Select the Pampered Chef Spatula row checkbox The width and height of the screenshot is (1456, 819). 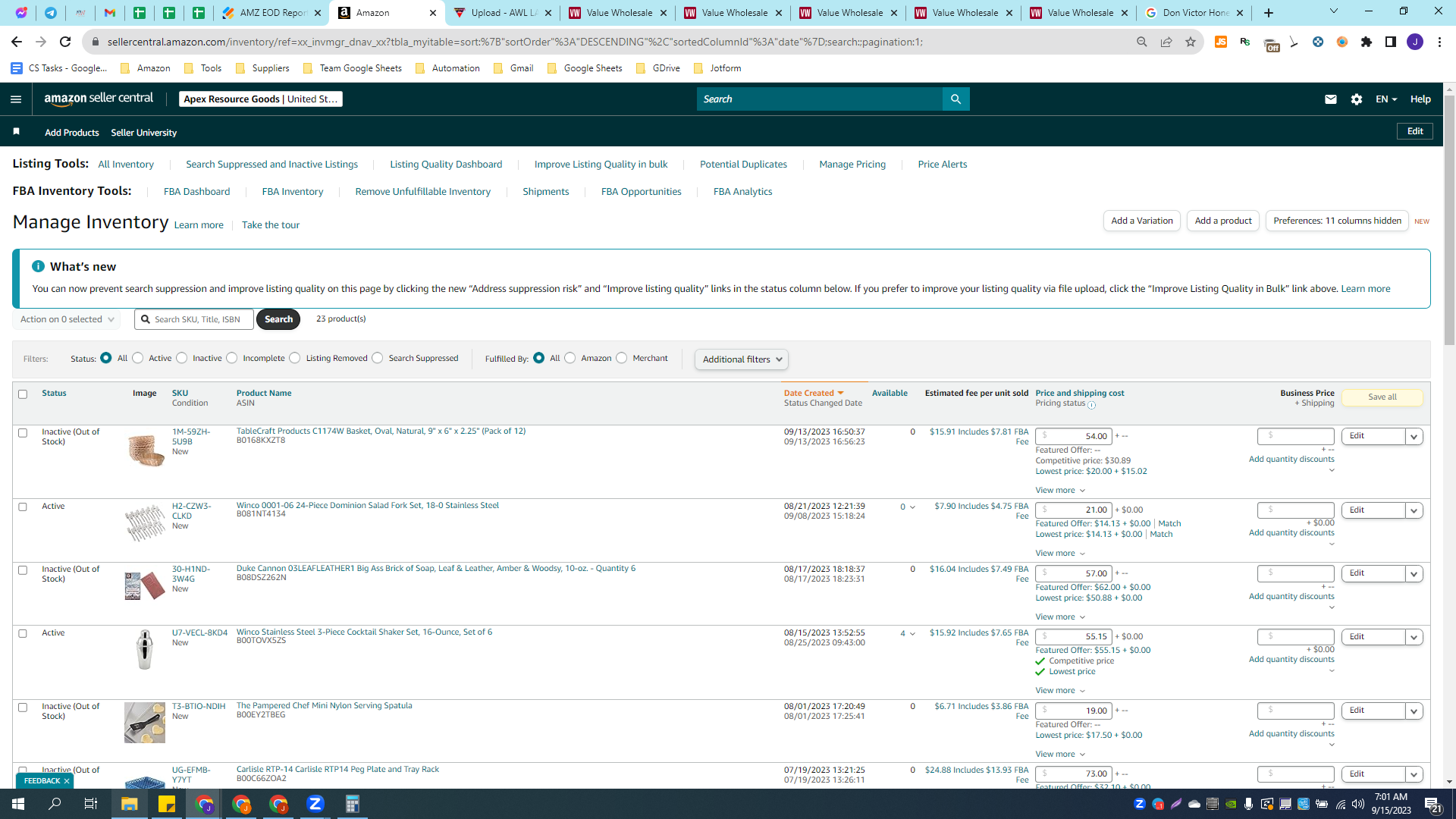click(23, 708)
